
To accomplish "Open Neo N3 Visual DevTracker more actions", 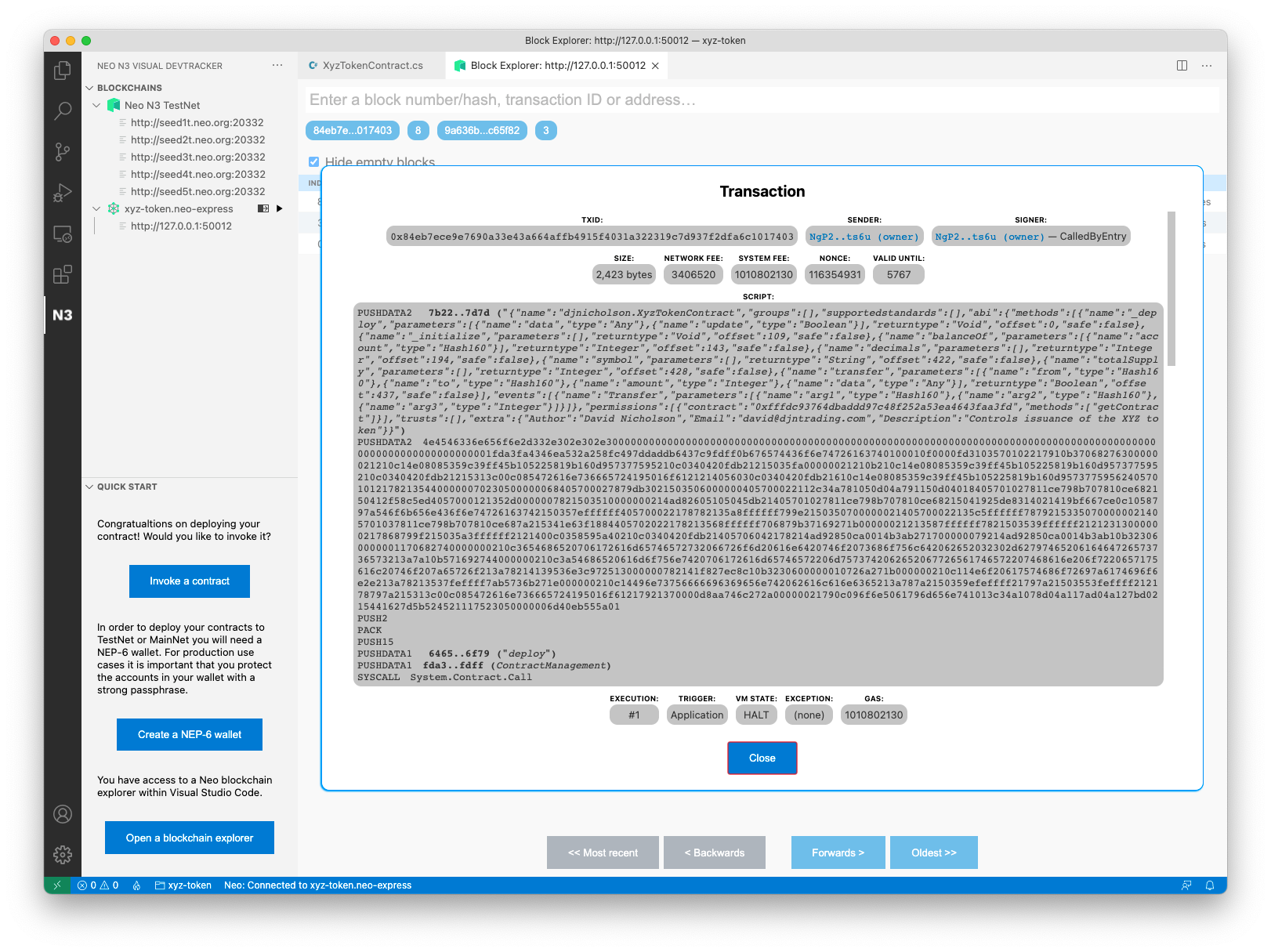I will point(277,66).
